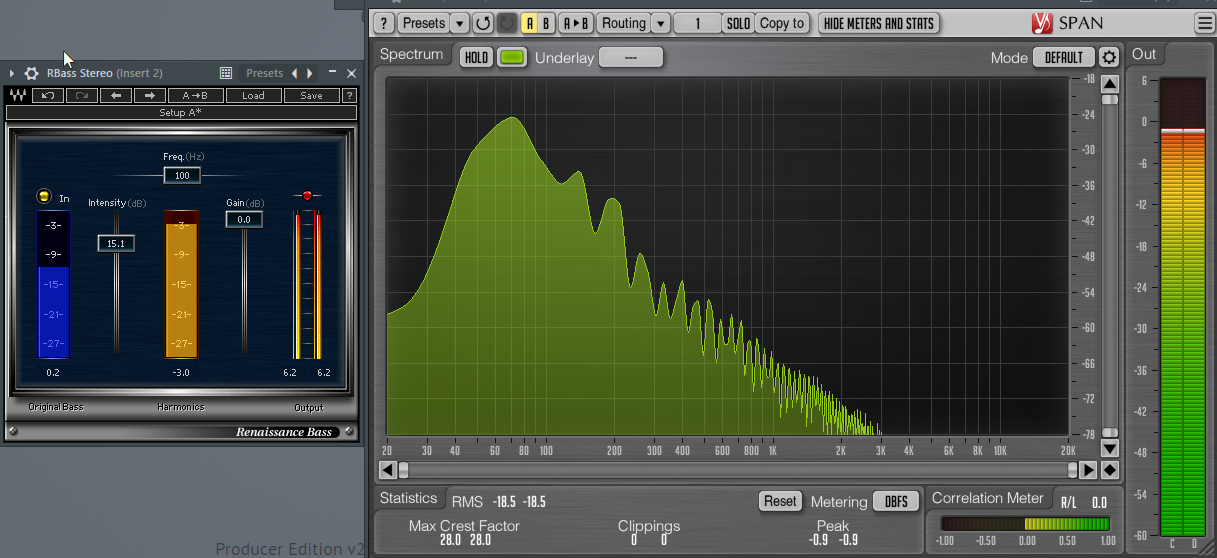Click the spectrum vertical range slider handle

point(1110,99)
